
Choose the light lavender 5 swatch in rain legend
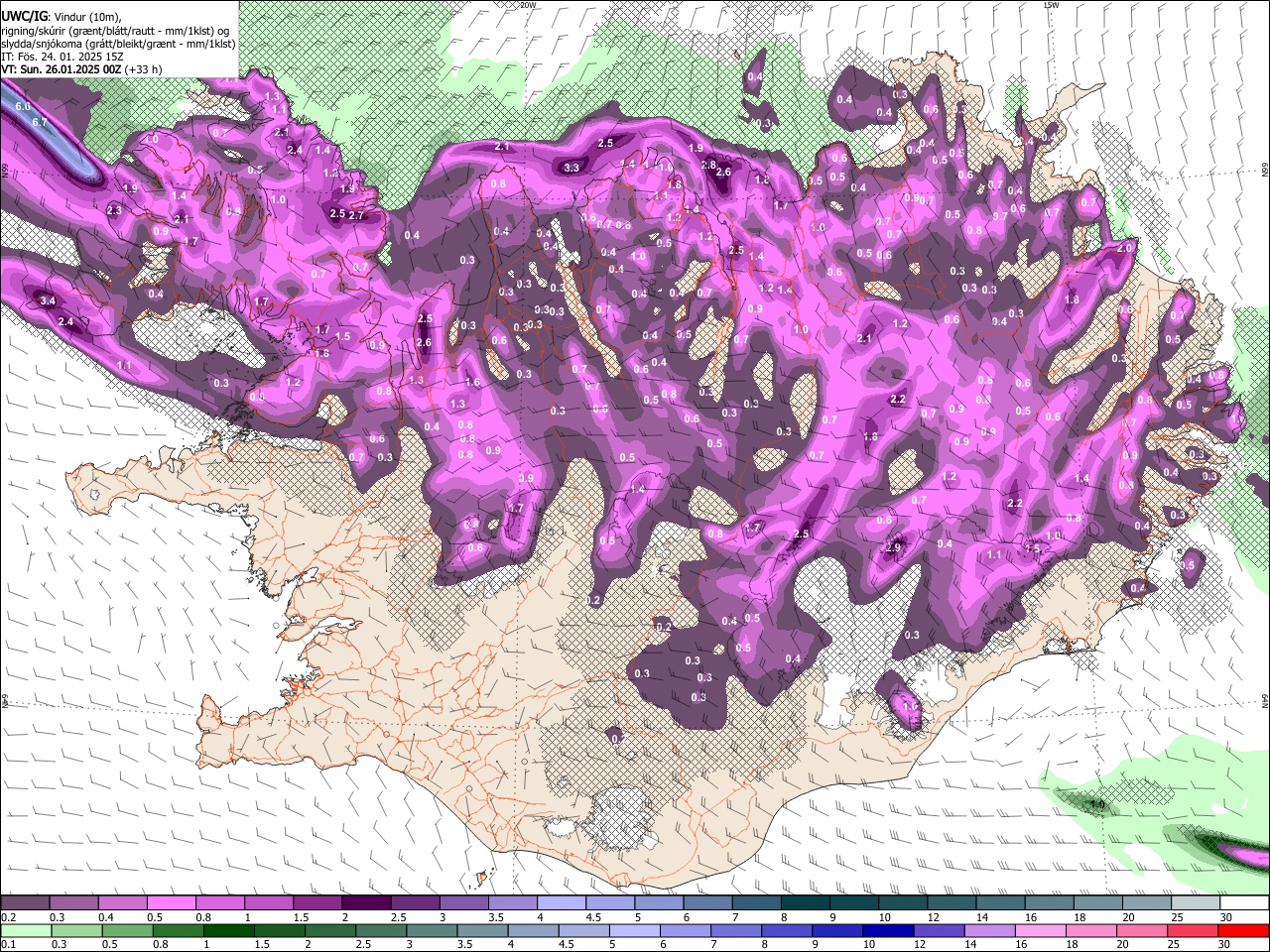coord(634,930)
